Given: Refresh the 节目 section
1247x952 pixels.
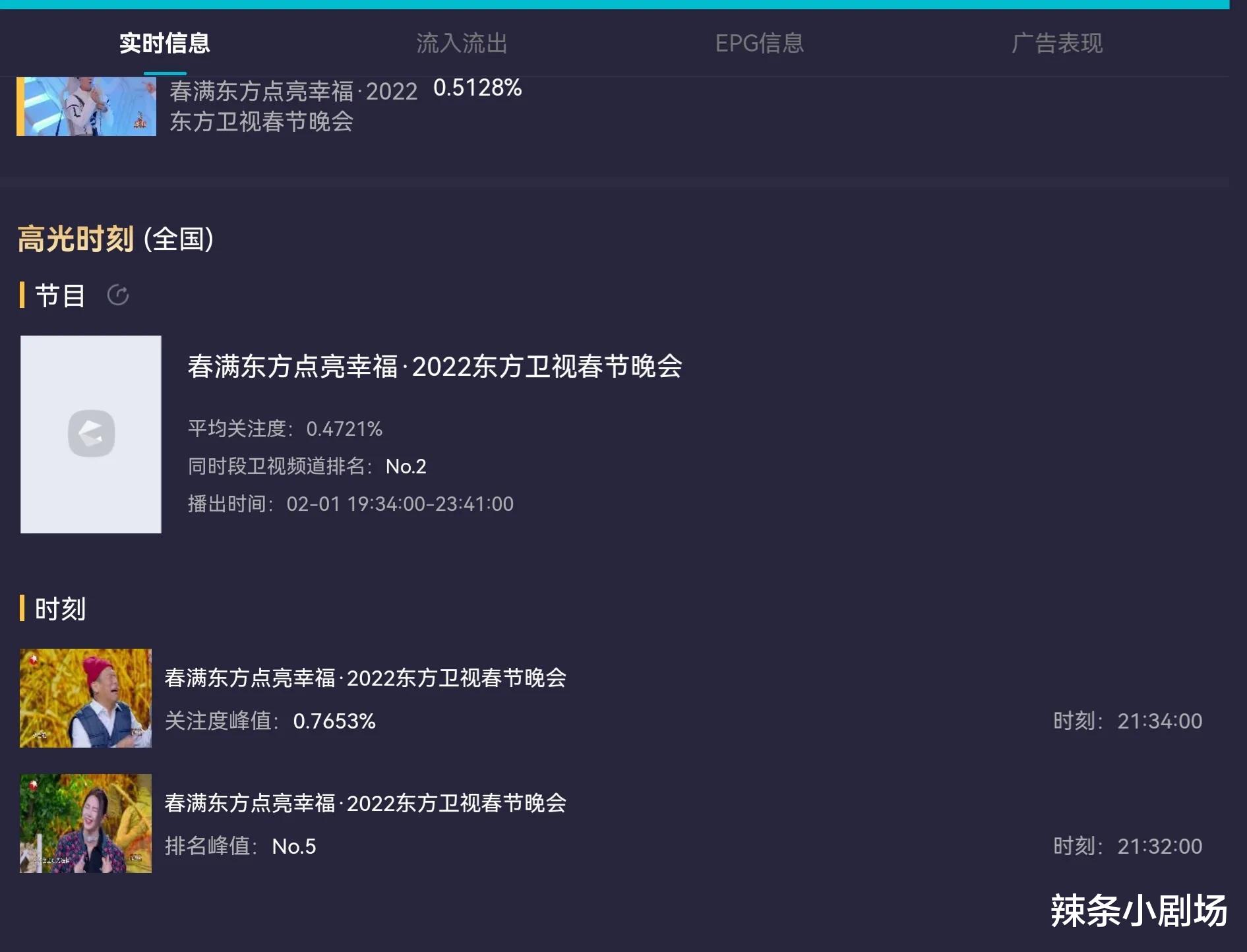Looking at the screenshot, I should coord(119,296).
